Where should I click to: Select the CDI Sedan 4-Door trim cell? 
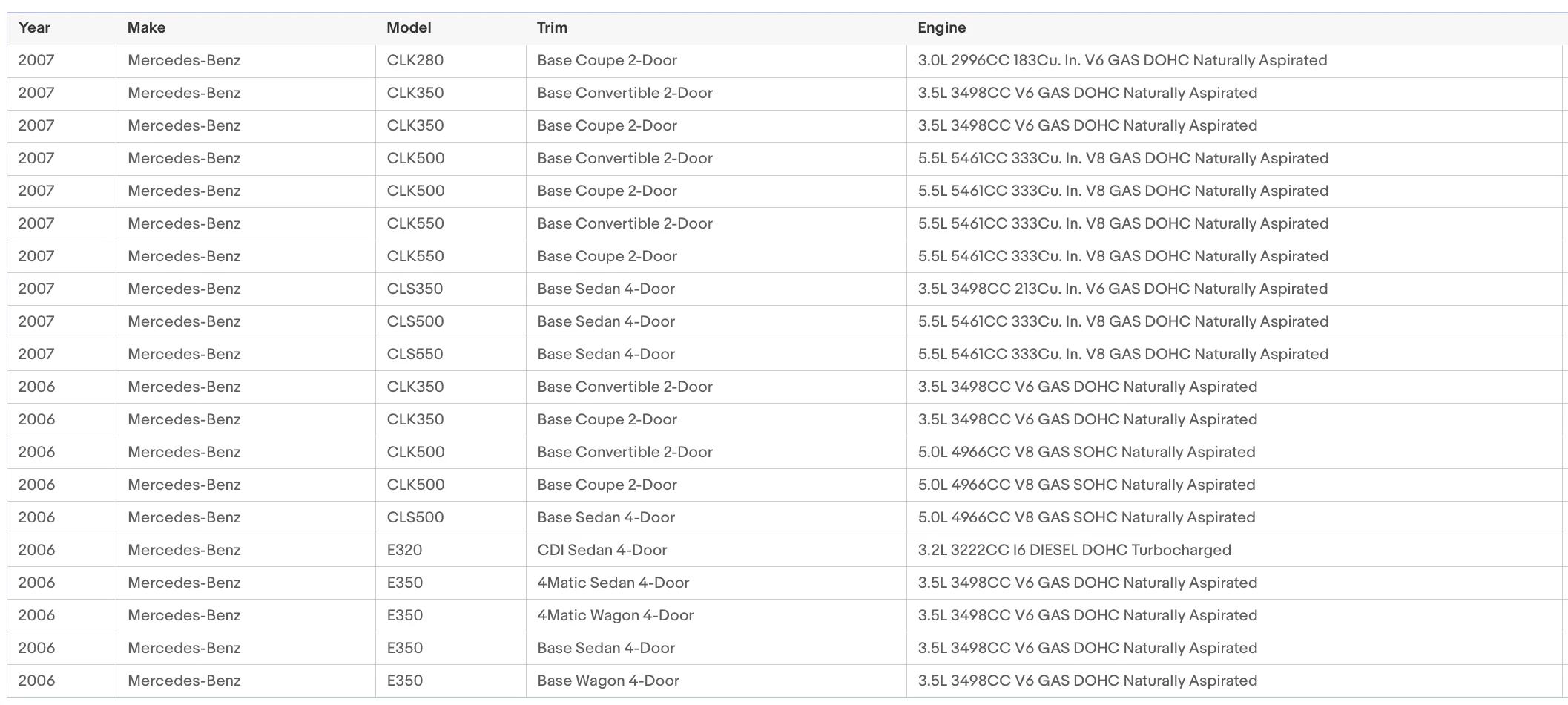717,551
